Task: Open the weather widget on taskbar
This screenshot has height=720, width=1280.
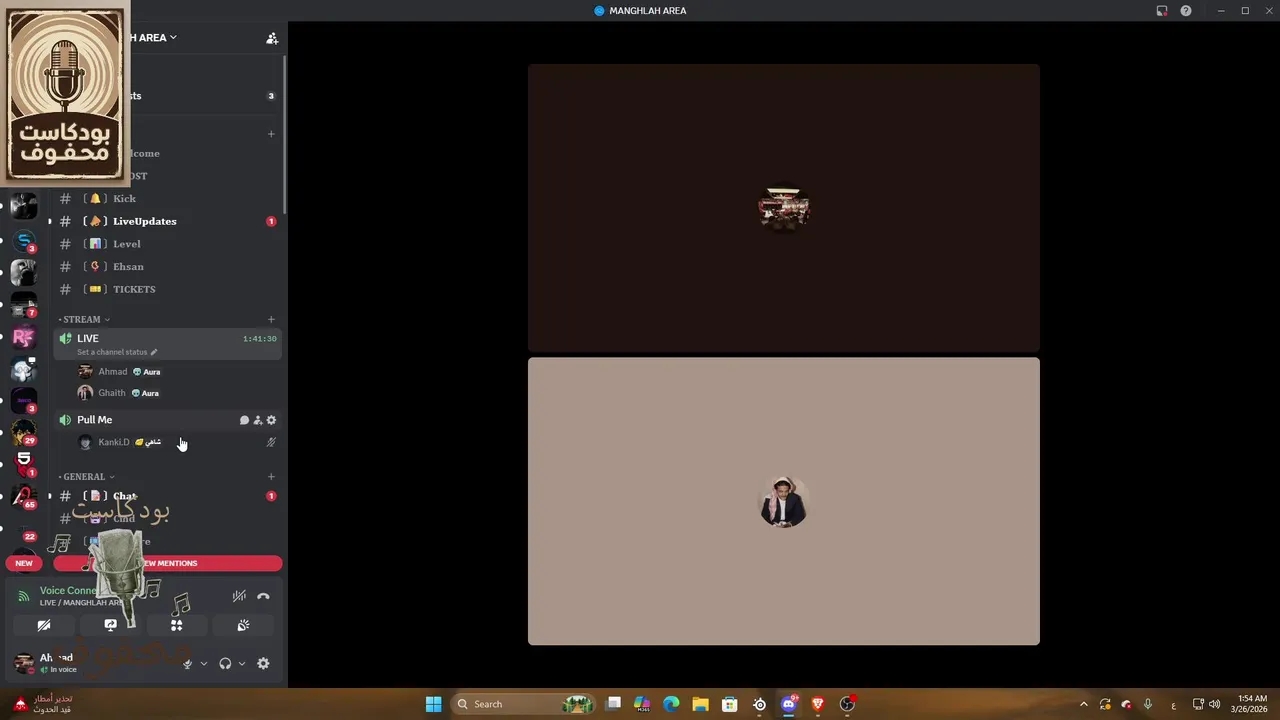Action: [42, 704]
